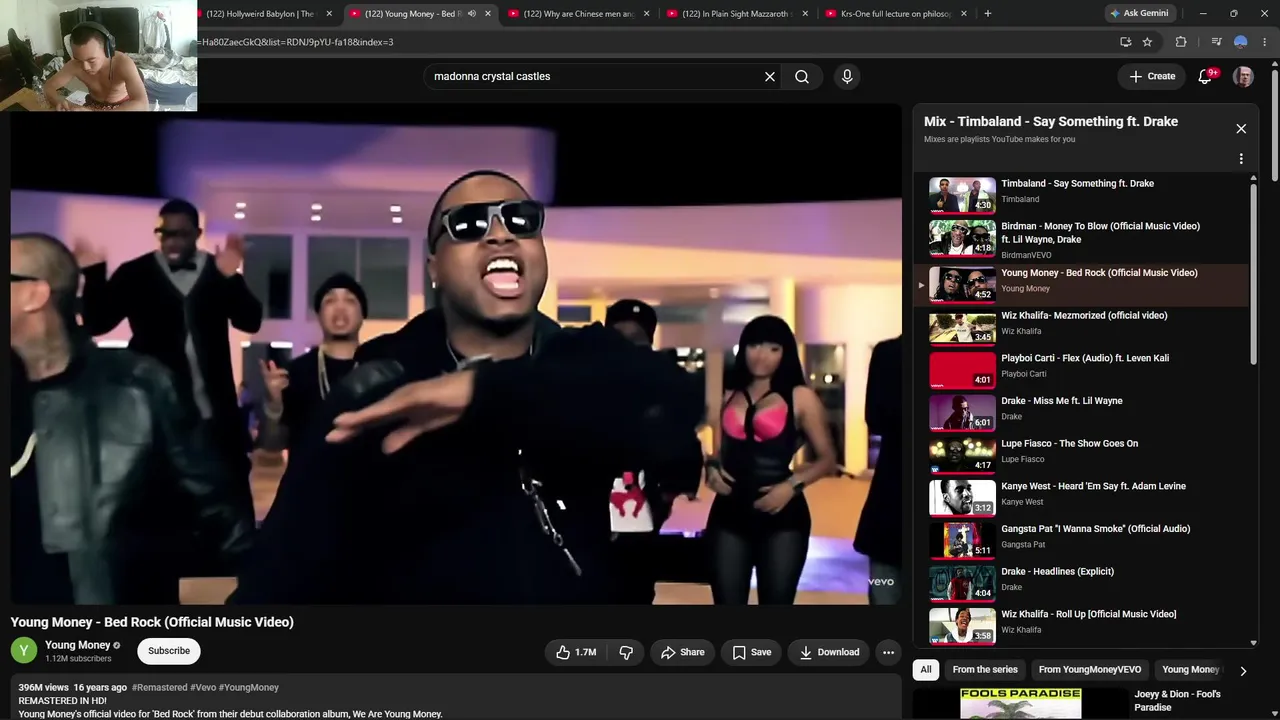Click 'Kanye West - Heard 'Em Say' title

point(1094,486)
